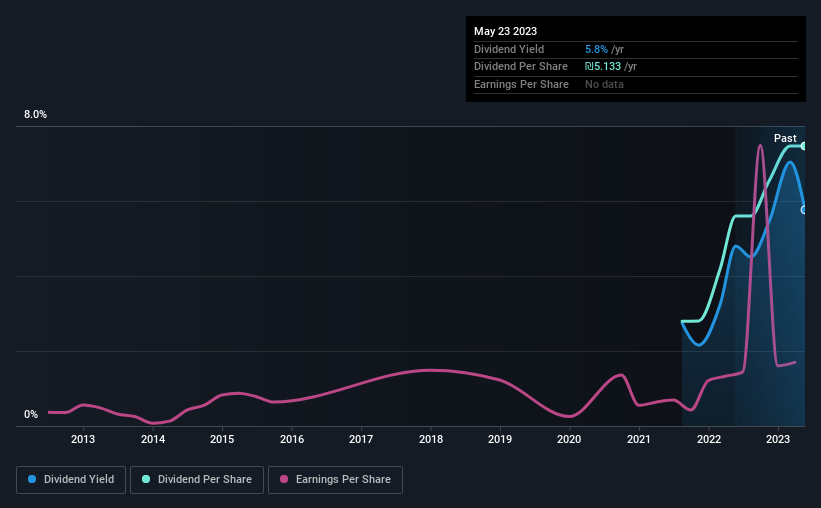Toggle the Dividend Per Share legend button
This screenshot has height=508, width=821.
(x=197, y=480)
